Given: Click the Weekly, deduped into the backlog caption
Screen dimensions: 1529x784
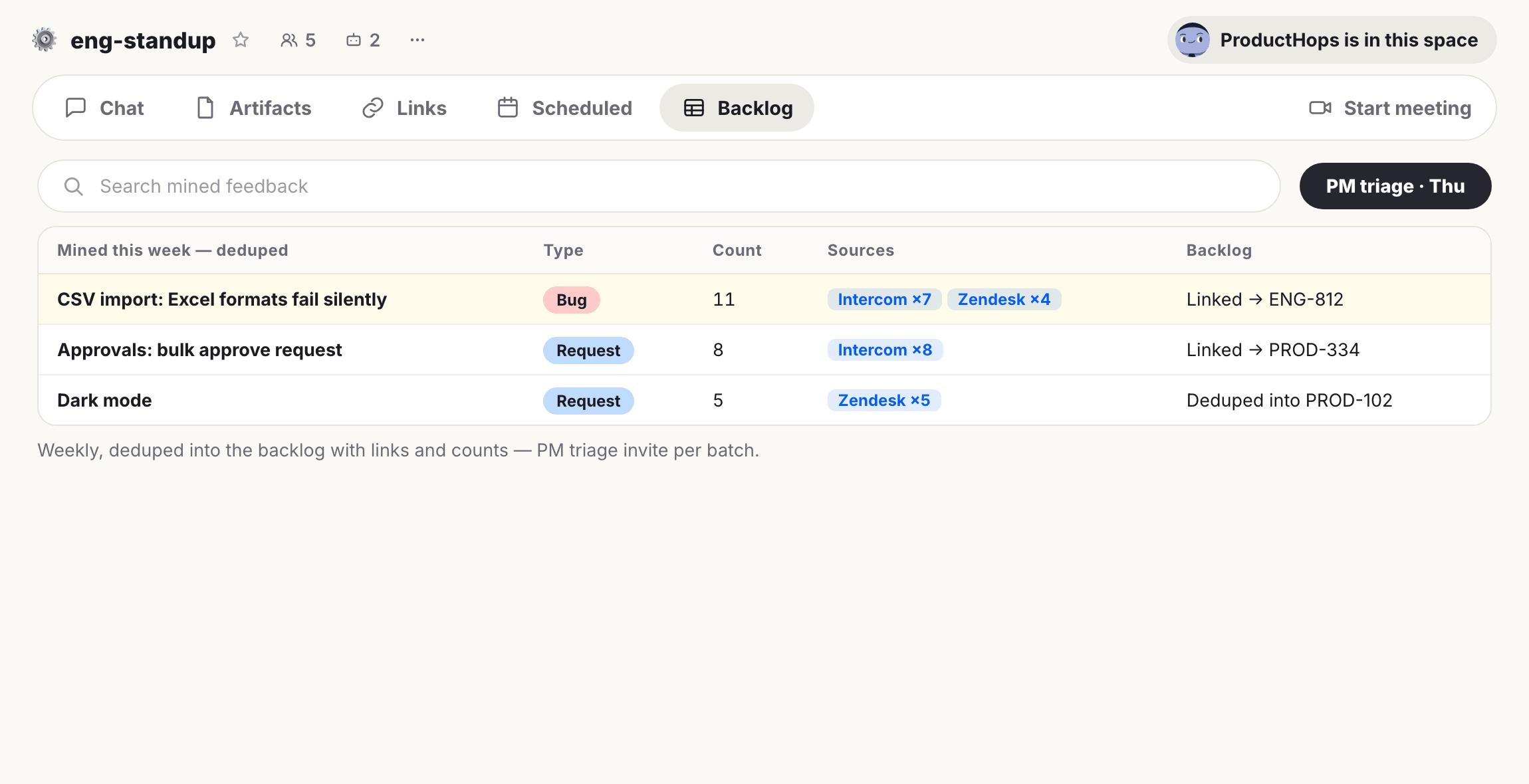Looking at the screenshot, I should 398,450.
